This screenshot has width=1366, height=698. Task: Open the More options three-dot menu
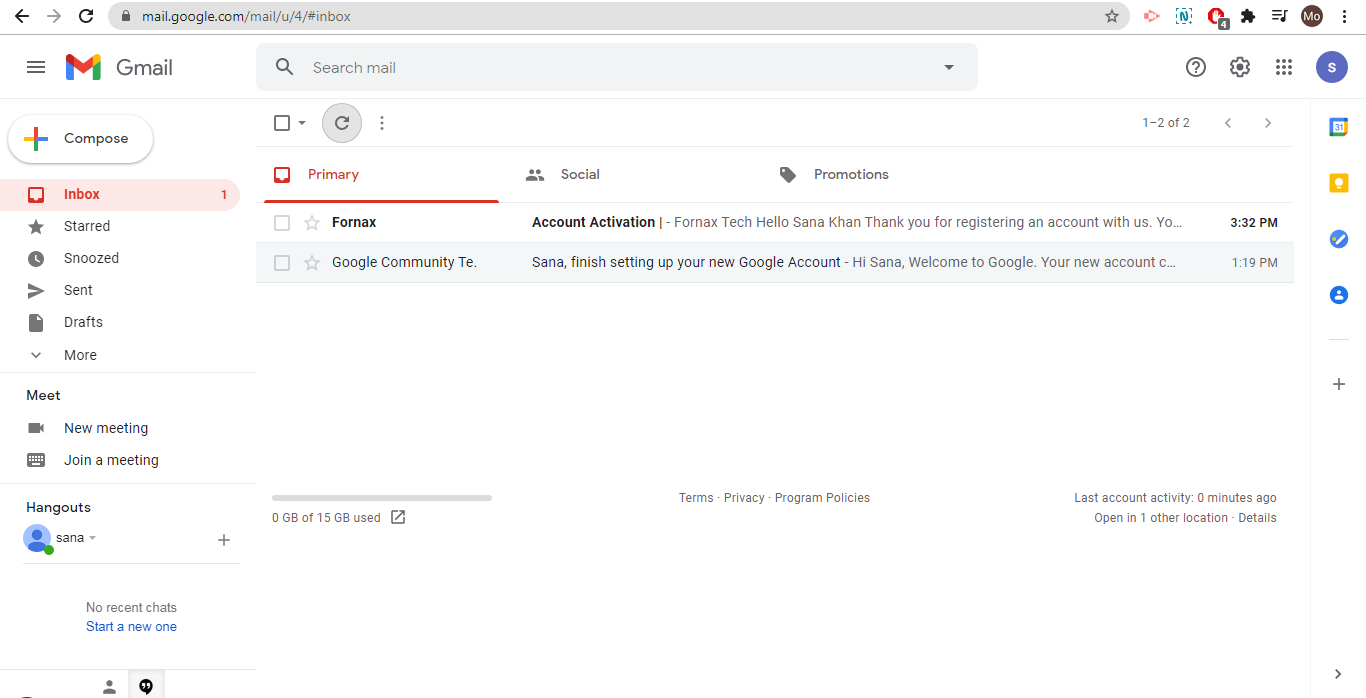382,123
